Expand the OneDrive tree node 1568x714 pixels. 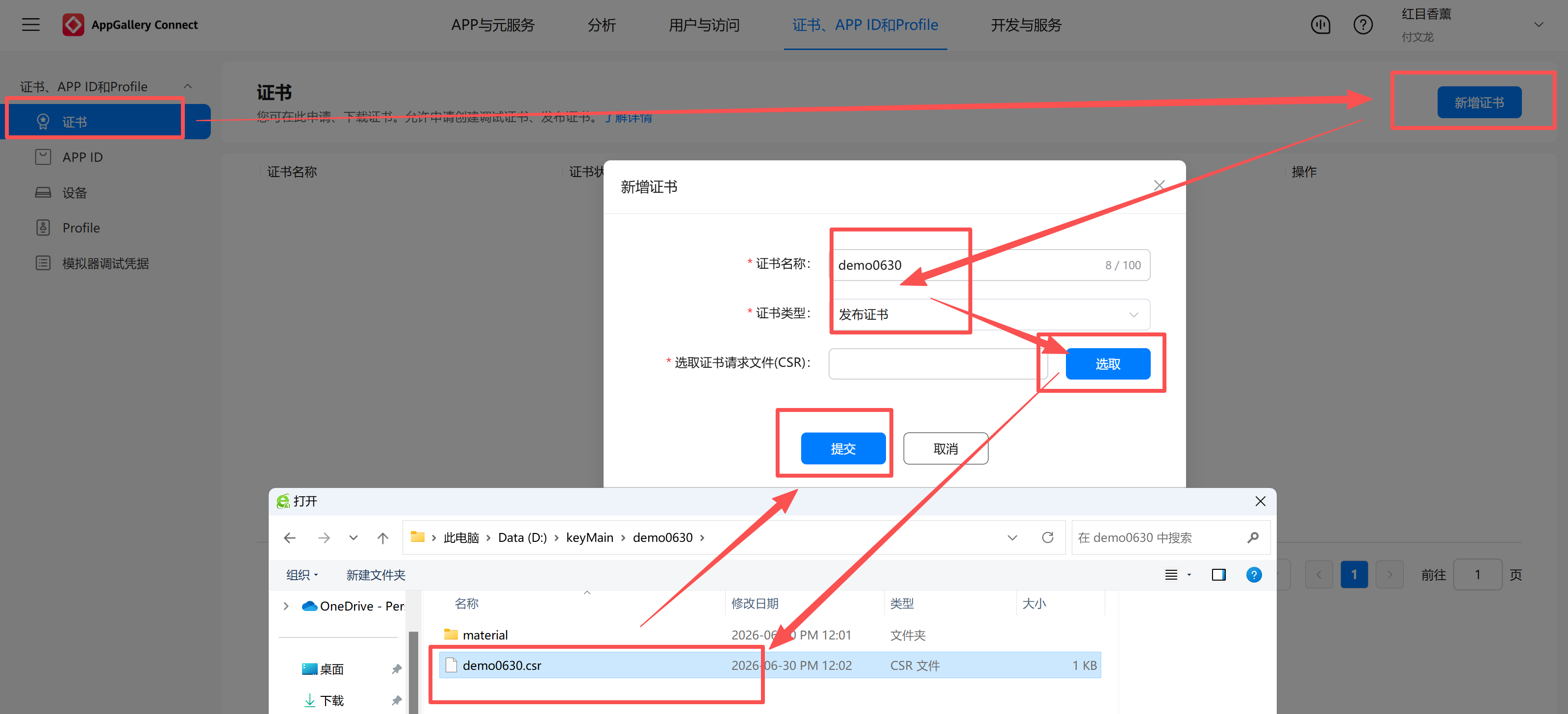(x=286, y=606)
